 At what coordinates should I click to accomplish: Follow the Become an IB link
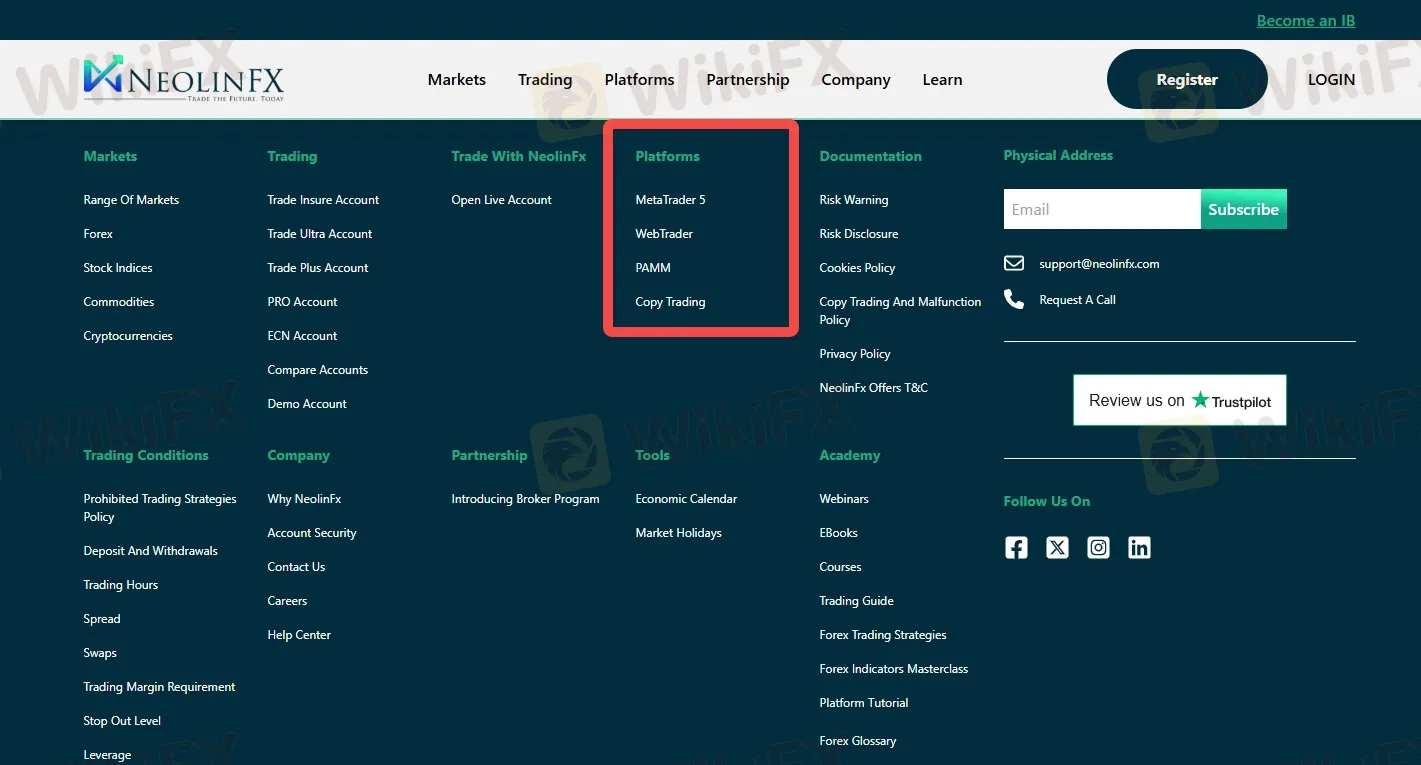(1306, 21)
